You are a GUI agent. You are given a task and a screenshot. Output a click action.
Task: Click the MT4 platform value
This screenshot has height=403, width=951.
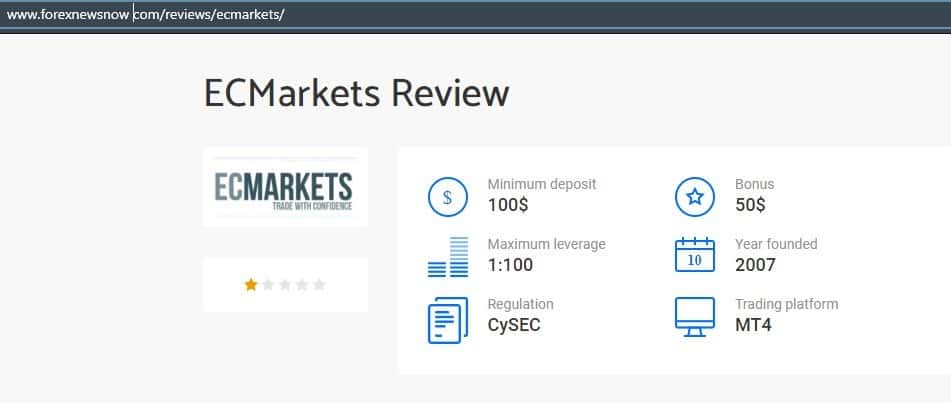[x=753, y=325]
